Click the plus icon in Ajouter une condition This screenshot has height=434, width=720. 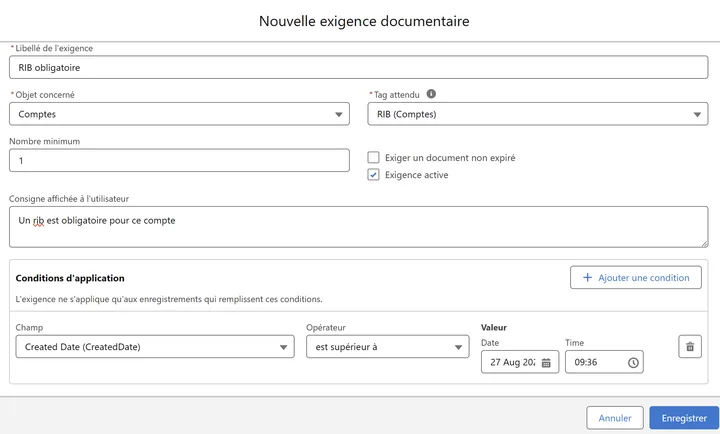coord(587,277)
